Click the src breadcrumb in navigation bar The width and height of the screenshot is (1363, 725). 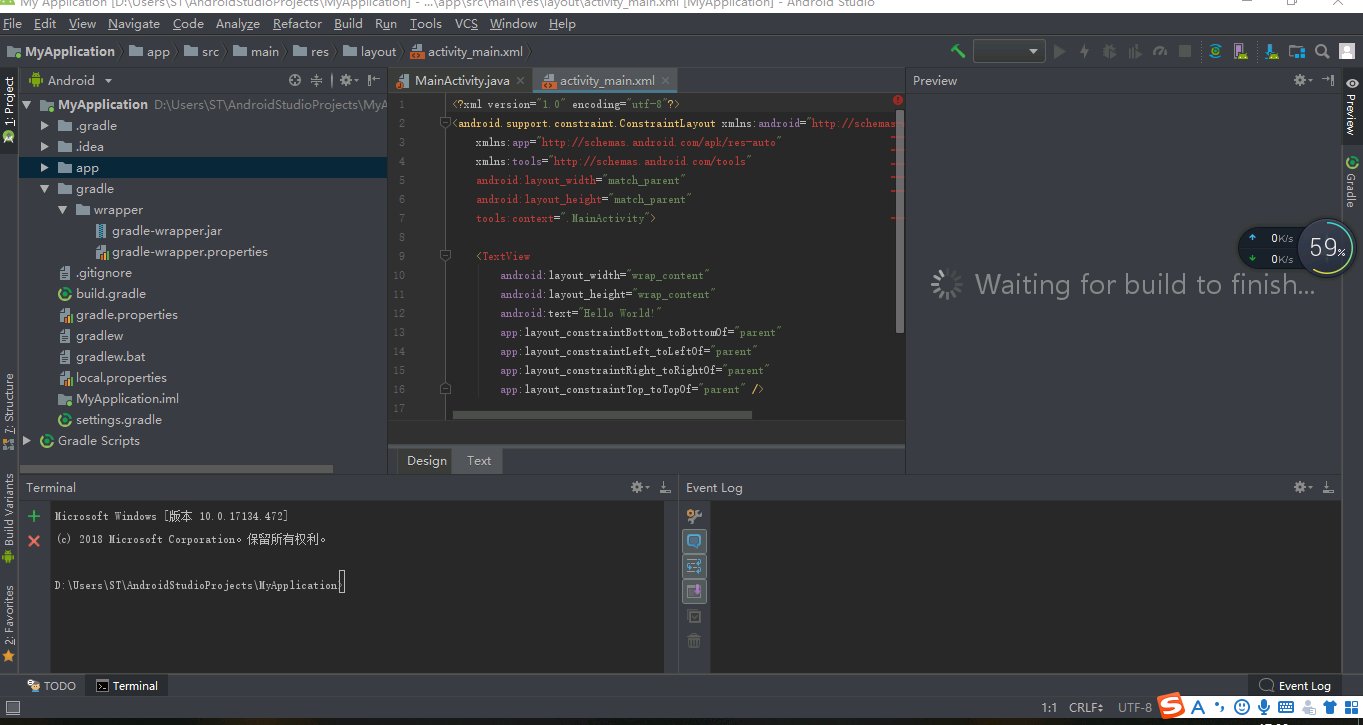pyautogui.click(x=202, y=51)
